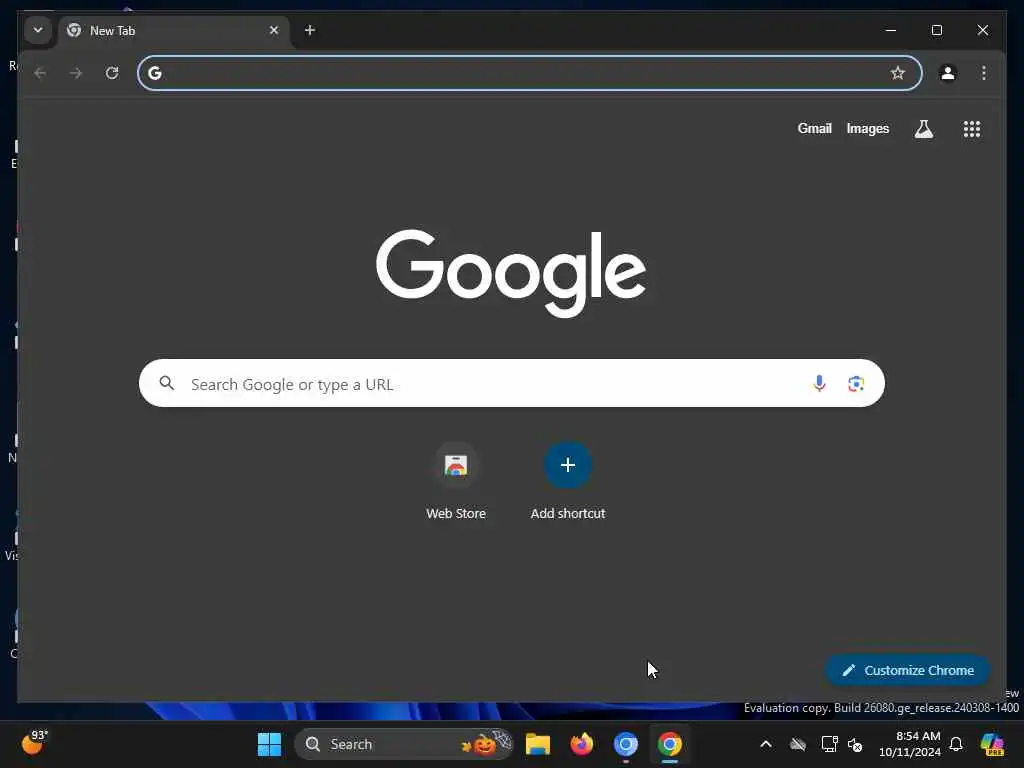Launch Firefox from the taskbar
Image resolution: width=1024 pixels, height=768 pixels.
pyautogui.click(x=581, y=744)
